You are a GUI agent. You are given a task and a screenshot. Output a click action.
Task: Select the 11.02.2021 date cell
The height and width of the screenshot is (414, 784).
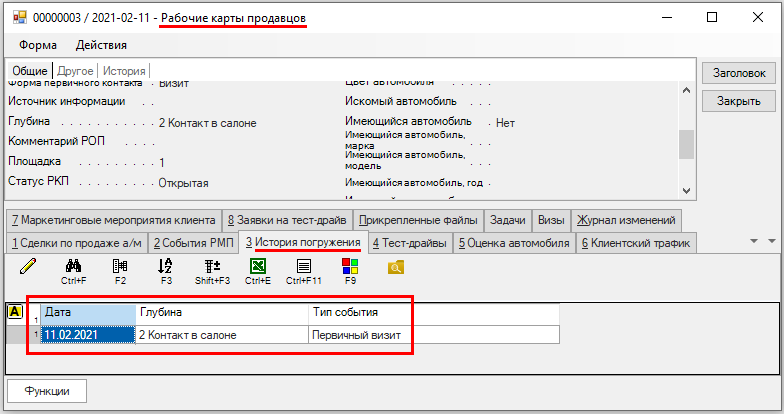click(86, 335)
